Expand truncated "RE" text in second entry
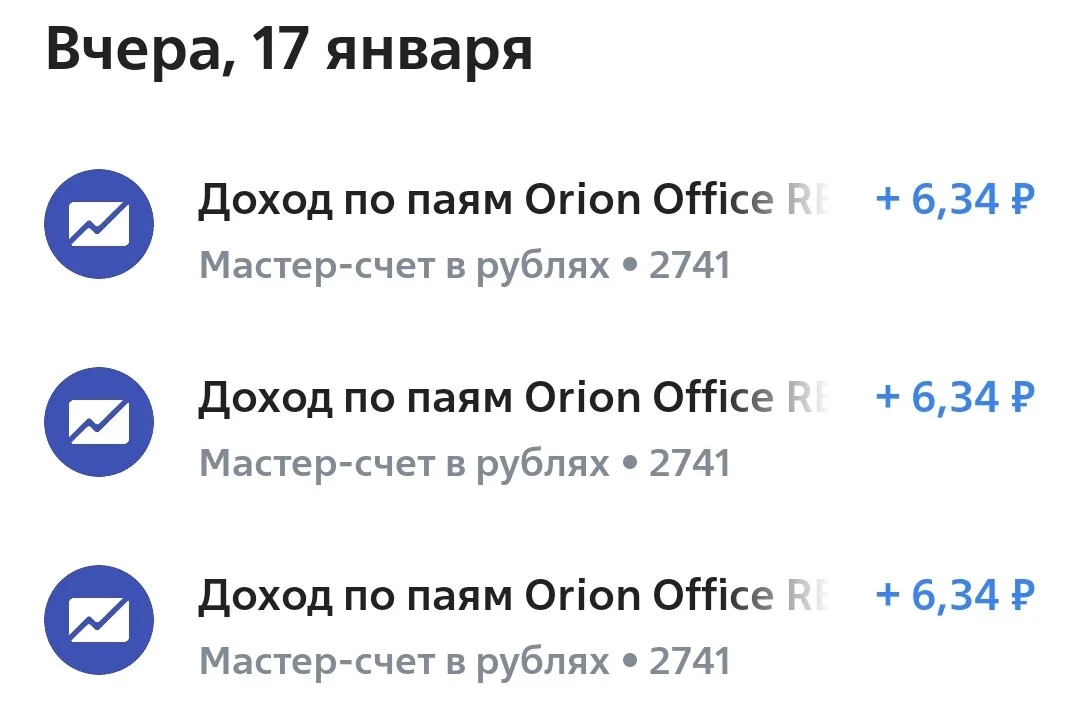Image resolution: width=1080 pixels, height=717 pixels. pos(807,397)
